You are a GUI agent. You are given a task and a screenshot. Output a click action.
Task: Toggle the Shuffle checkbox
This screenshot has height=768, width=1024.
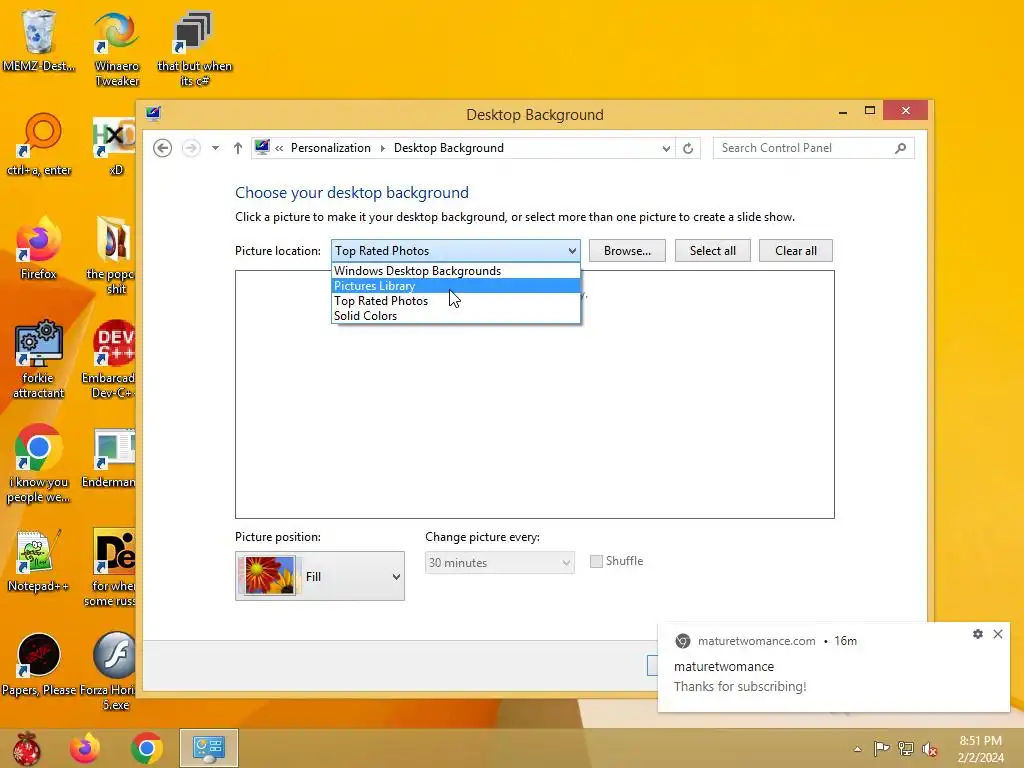pyautogui.click(x=596, y=561)
